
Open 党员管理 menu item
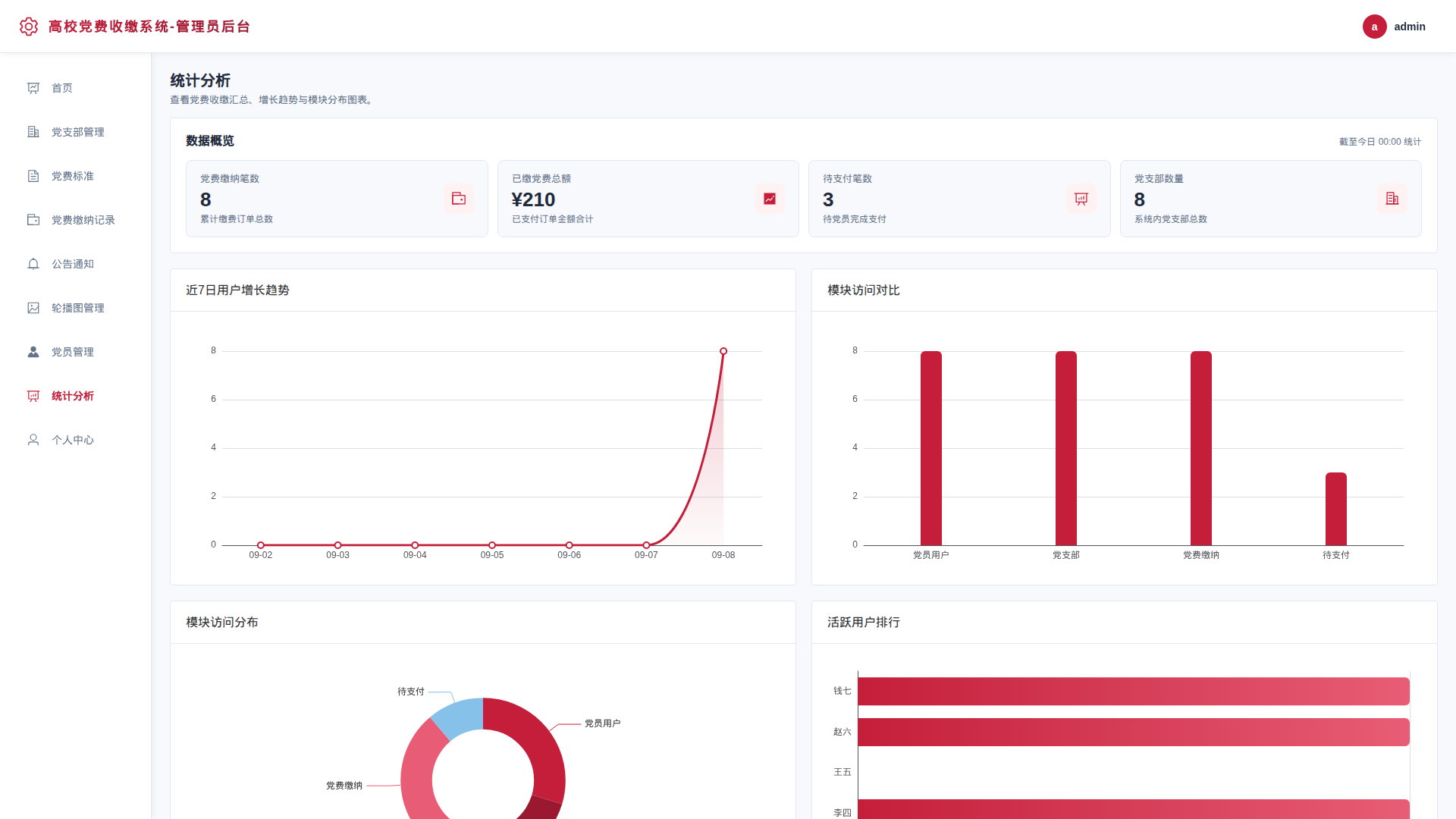76,352
